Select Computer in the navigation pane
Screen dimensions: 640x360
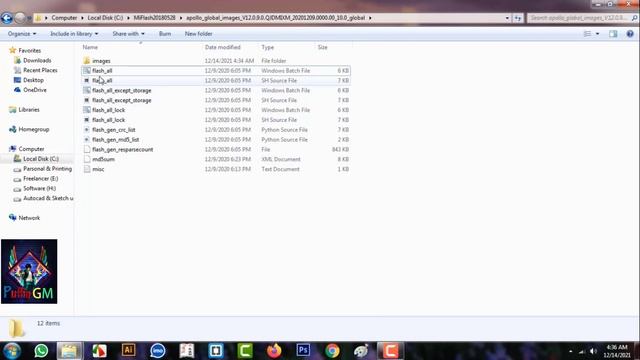[31, 149]
